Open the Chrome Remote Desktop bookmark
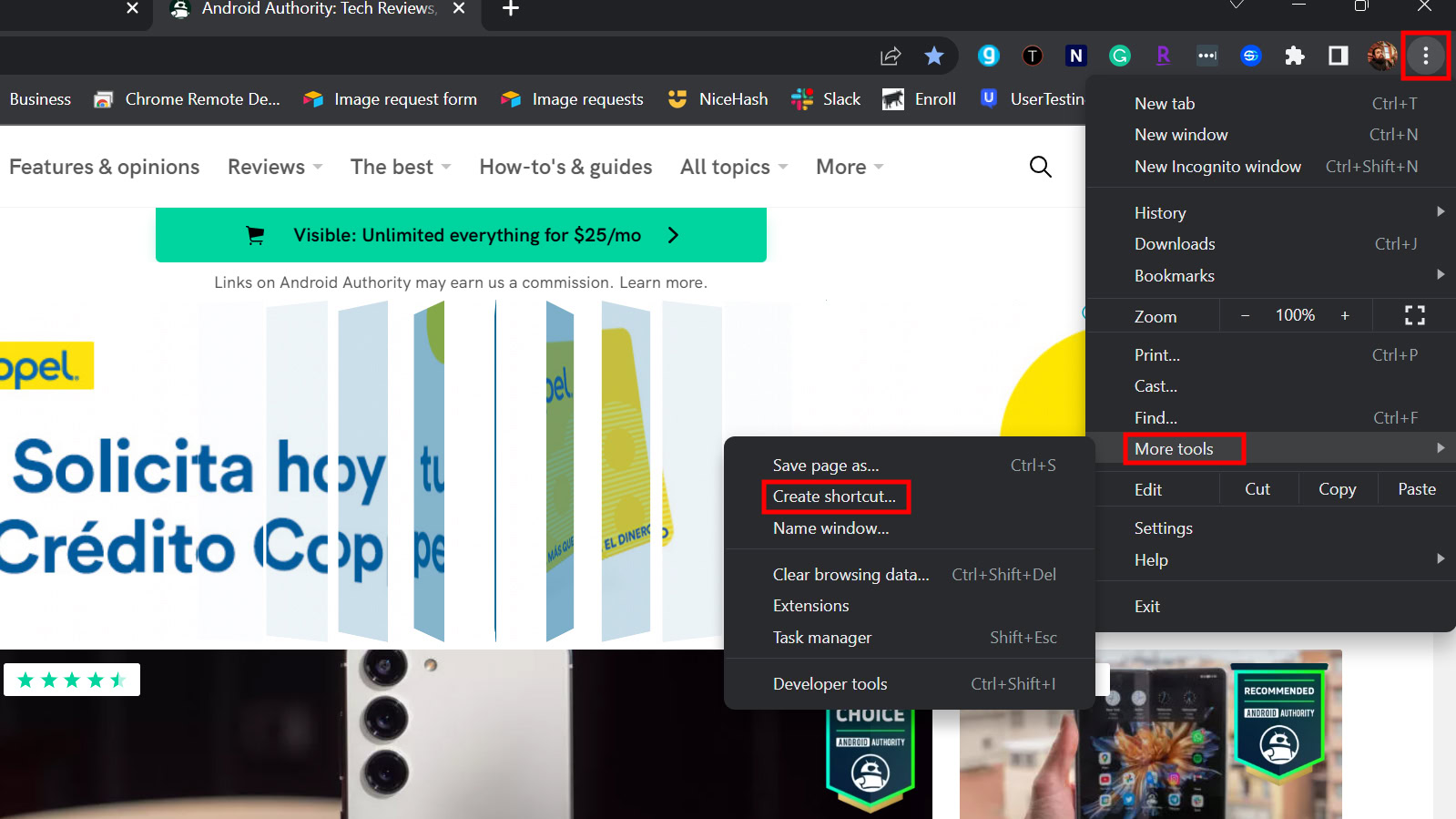 coord(188,99)
